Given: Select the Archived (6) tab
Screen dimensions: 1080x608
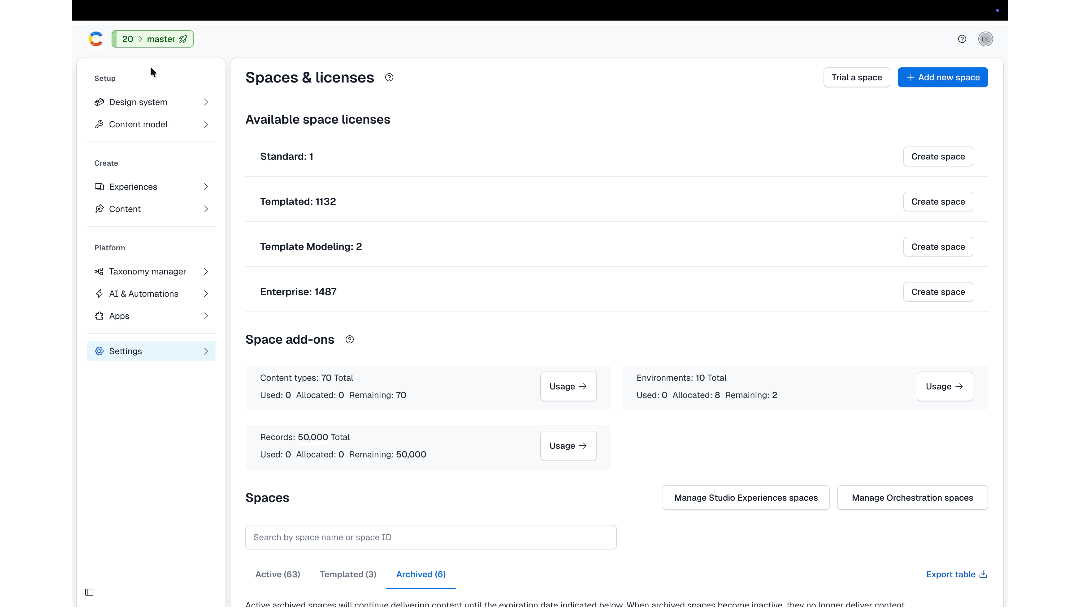Looking at the screenshot, I should click(421, 574).
